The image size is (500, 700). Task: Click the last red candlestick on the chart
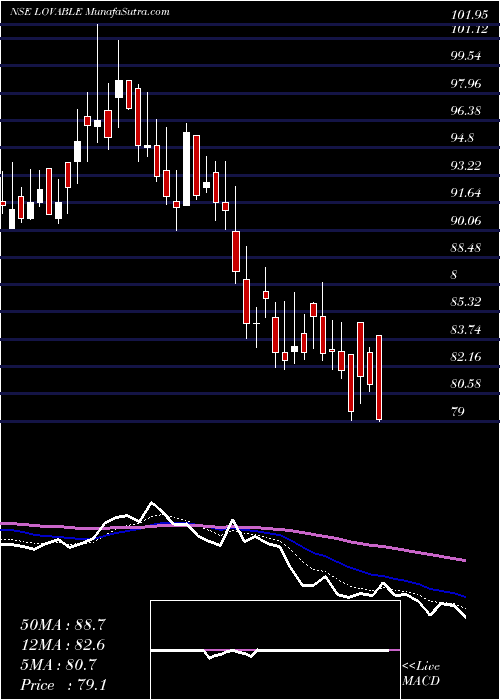point(379,377)
